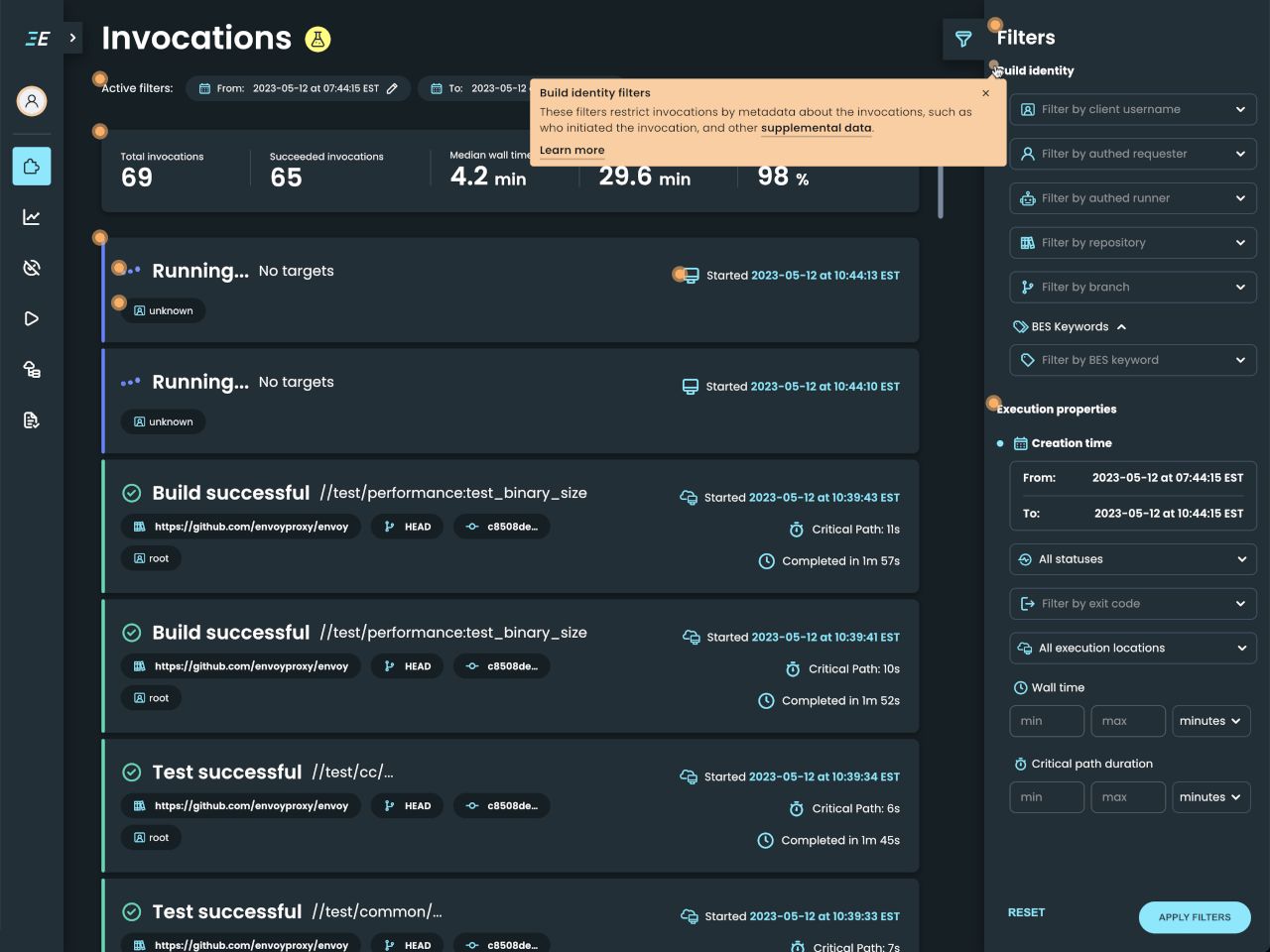The image size is (1270, 952).
Task: Click the play icon in the sidebar
Action: tap(31, 318)
